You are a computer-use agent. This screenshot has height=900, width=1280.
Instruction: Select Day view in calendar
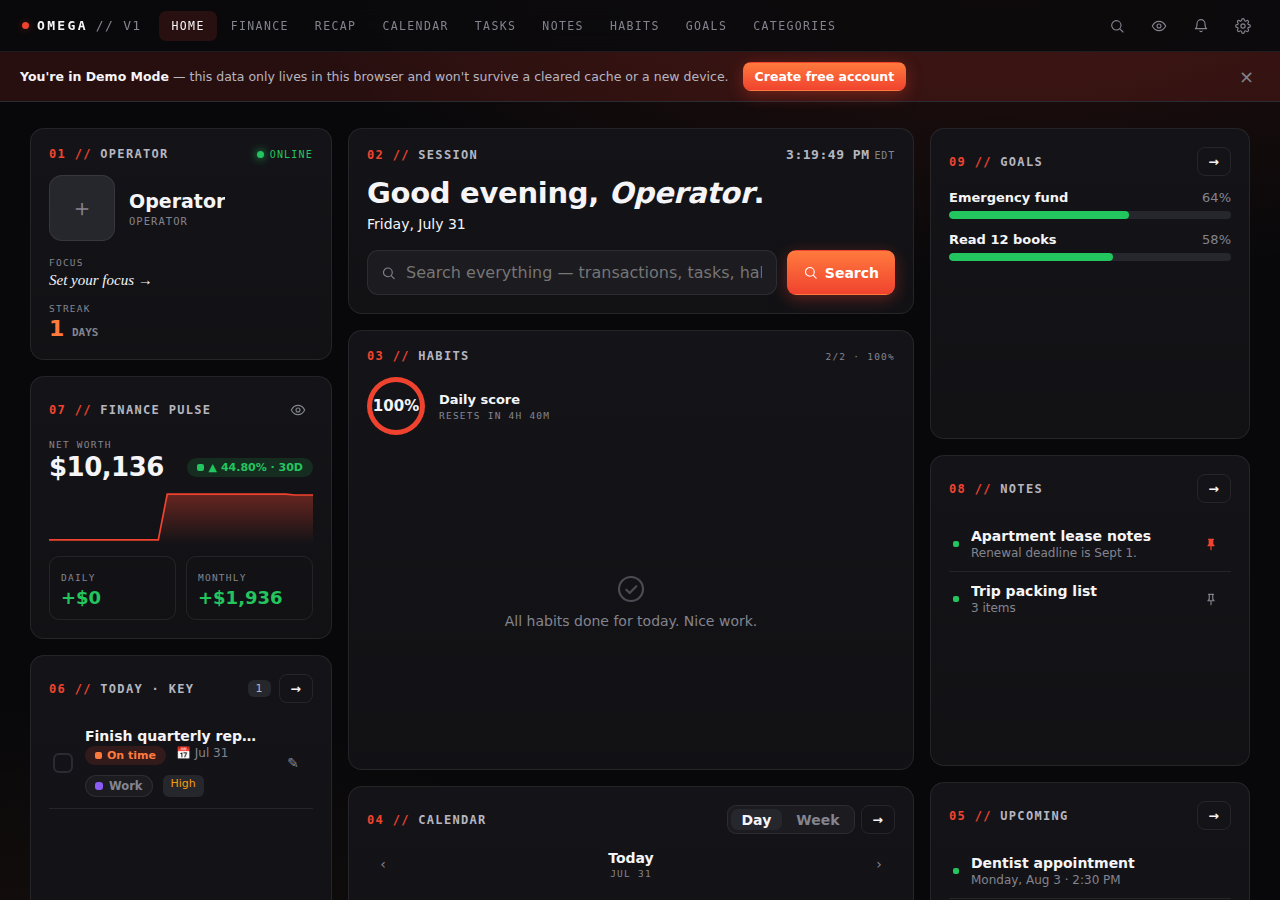click(x=756, y=820)
